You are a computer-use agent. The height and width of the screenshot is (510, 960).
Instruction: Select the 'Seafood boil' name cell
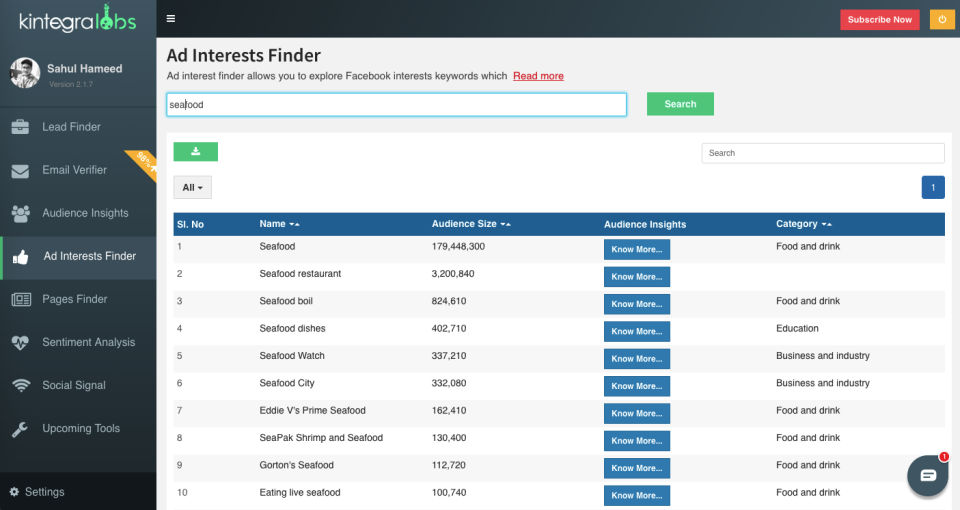[286, 301]
